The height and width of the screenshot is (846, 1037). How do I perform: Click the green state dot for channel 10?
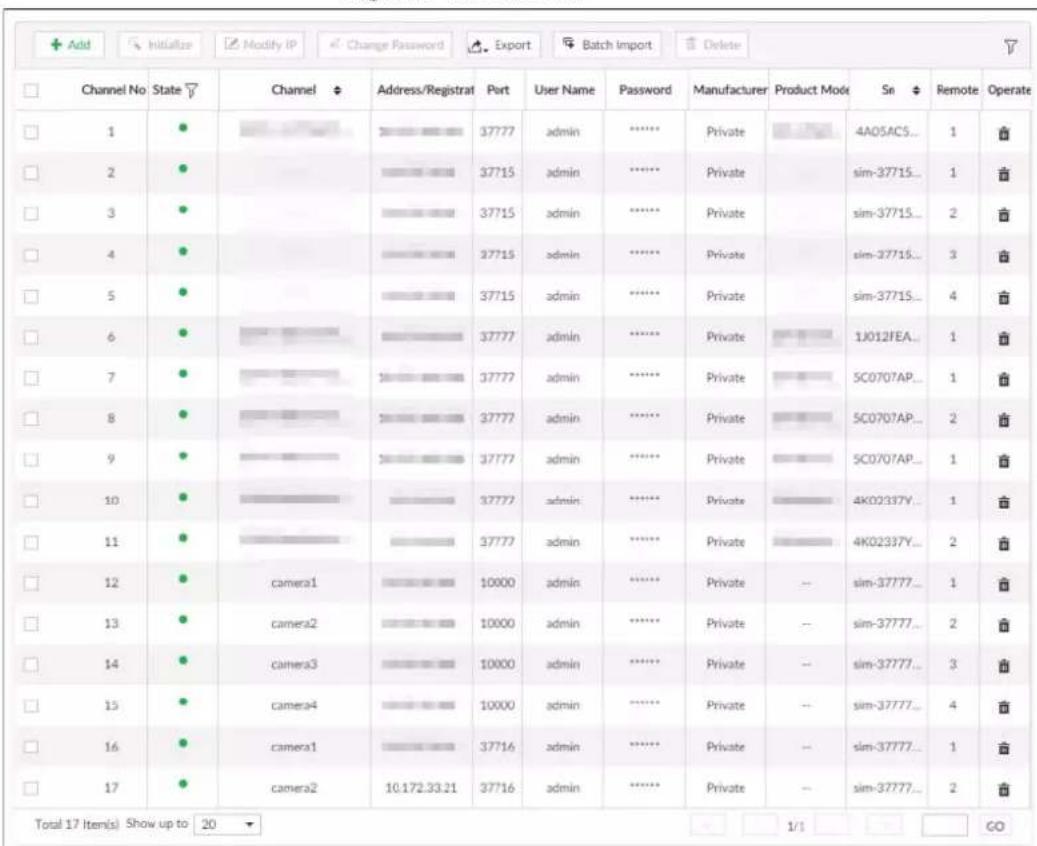click(183, 497)
